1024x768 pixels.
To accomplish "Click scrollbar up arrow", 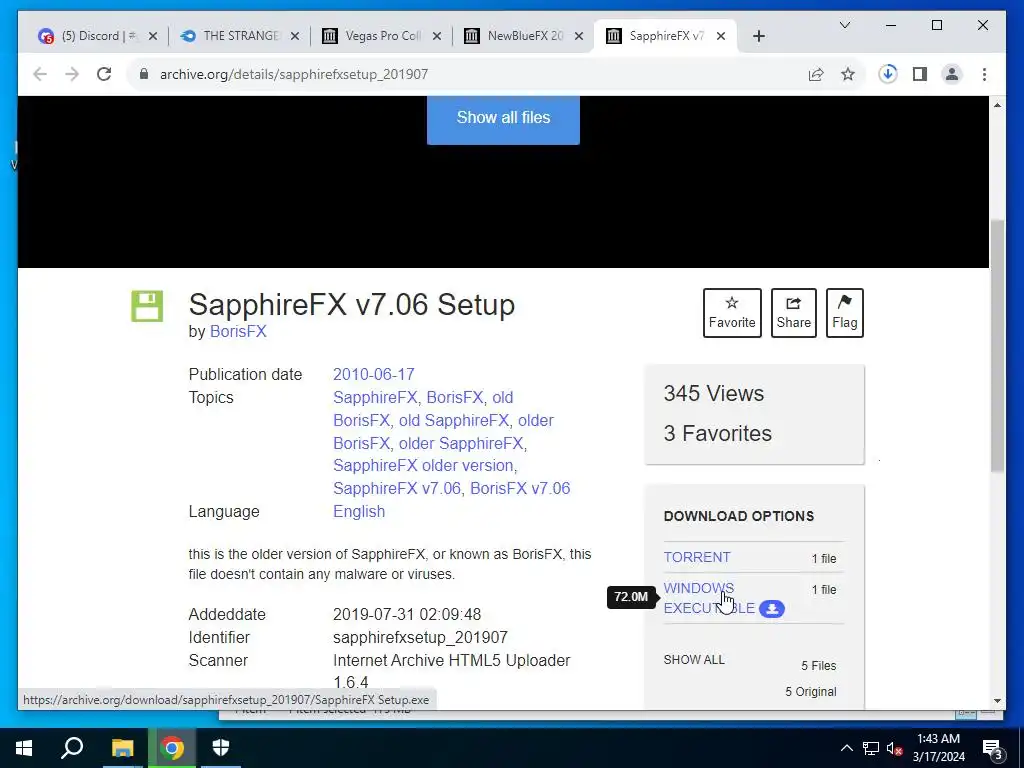I will (x=997, y=105).
